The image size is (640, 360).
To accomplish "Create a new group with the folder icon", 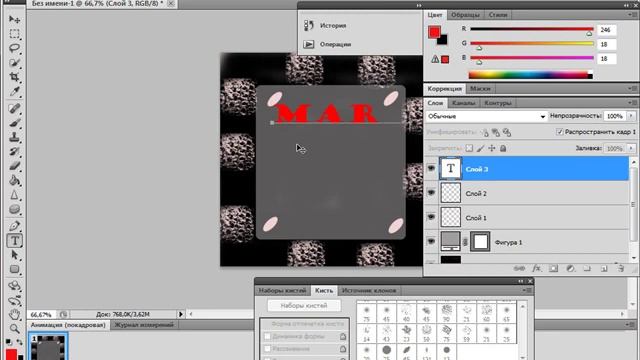I will coord(587,268).
